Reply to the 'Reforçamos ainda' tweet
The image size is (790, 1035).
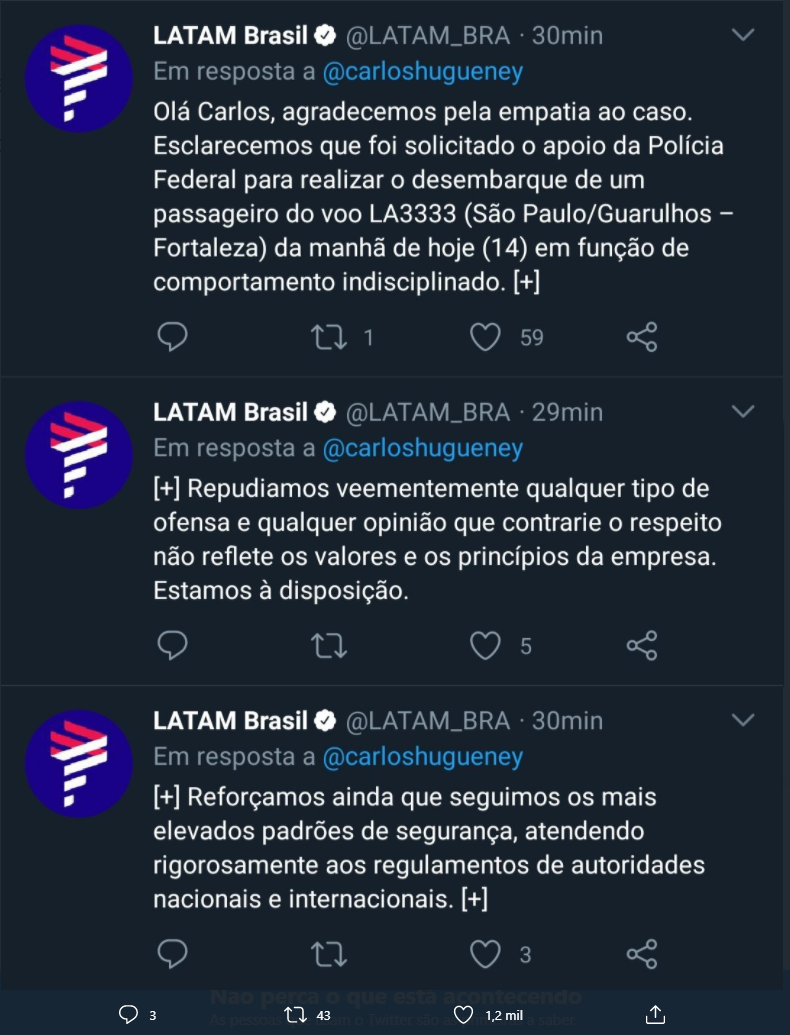point(173,954)
